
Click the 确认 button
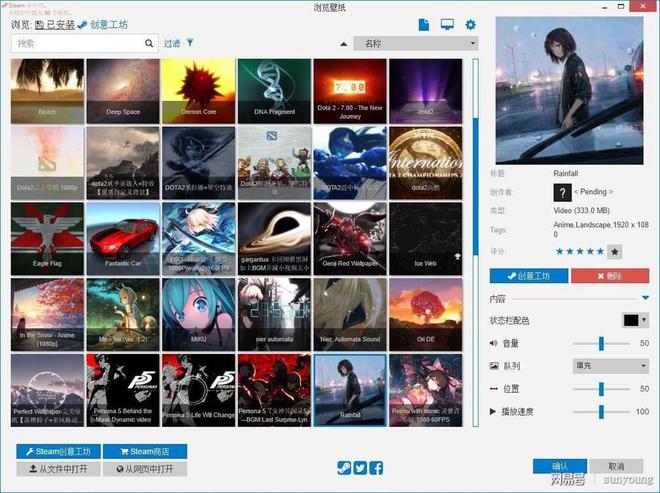click(559, 466)
